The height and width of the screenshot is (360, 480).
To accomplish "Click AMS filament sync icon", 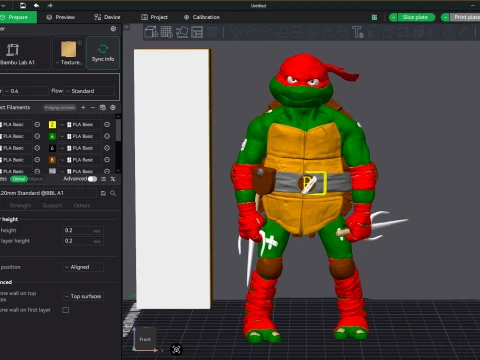I will [103, 107].
